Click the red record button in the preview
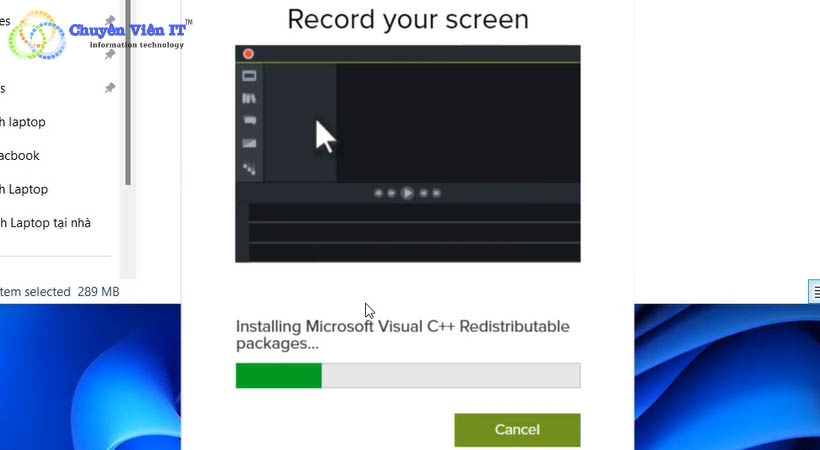 tap(248, 54)
